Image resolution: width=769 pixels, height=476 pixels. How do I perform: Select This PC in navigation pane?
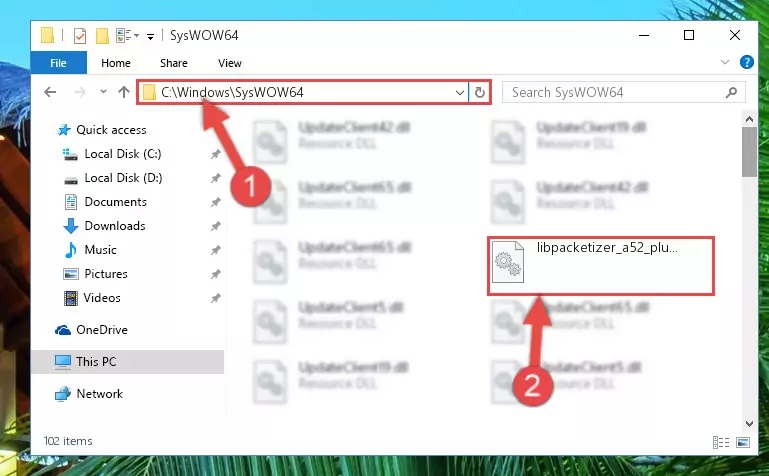pyautogui.click(x=128, y=362)
